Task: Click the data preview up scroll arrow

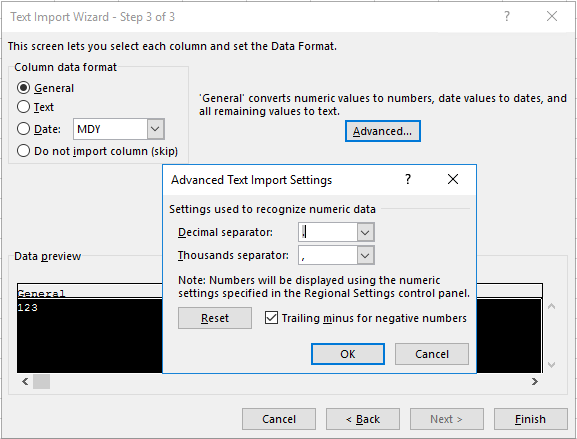Action: [551, 306]
